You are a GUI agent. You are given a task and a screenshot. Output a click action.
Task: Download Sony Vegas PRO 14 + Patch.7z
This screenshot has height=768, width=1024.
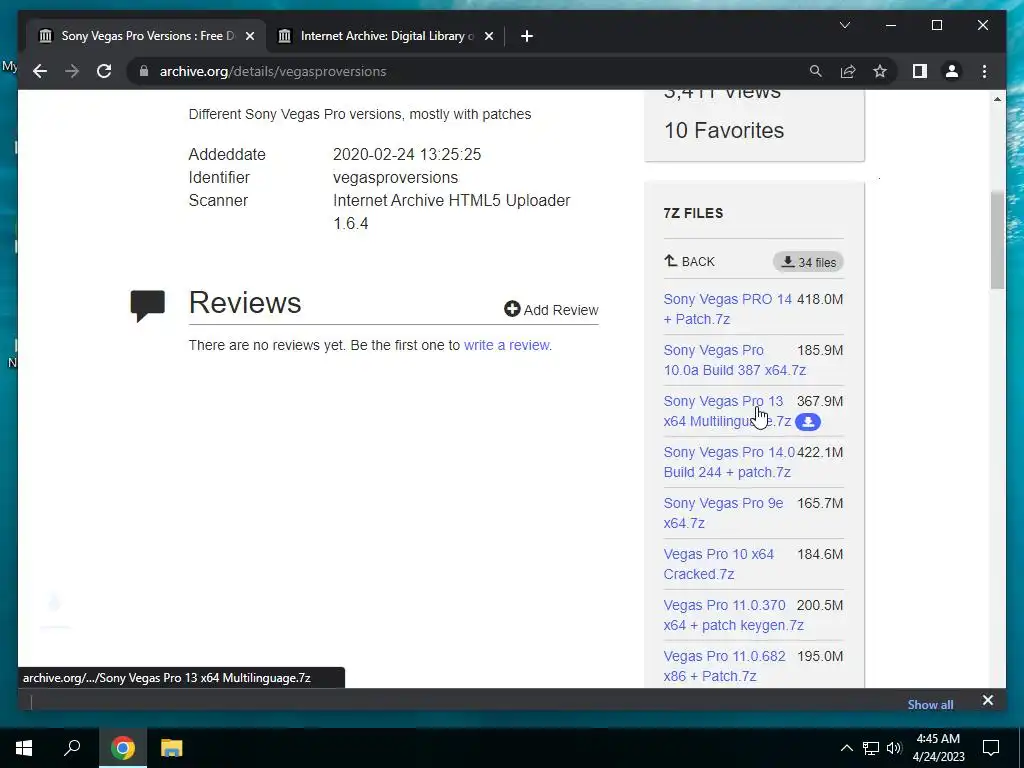coord(728,309)
